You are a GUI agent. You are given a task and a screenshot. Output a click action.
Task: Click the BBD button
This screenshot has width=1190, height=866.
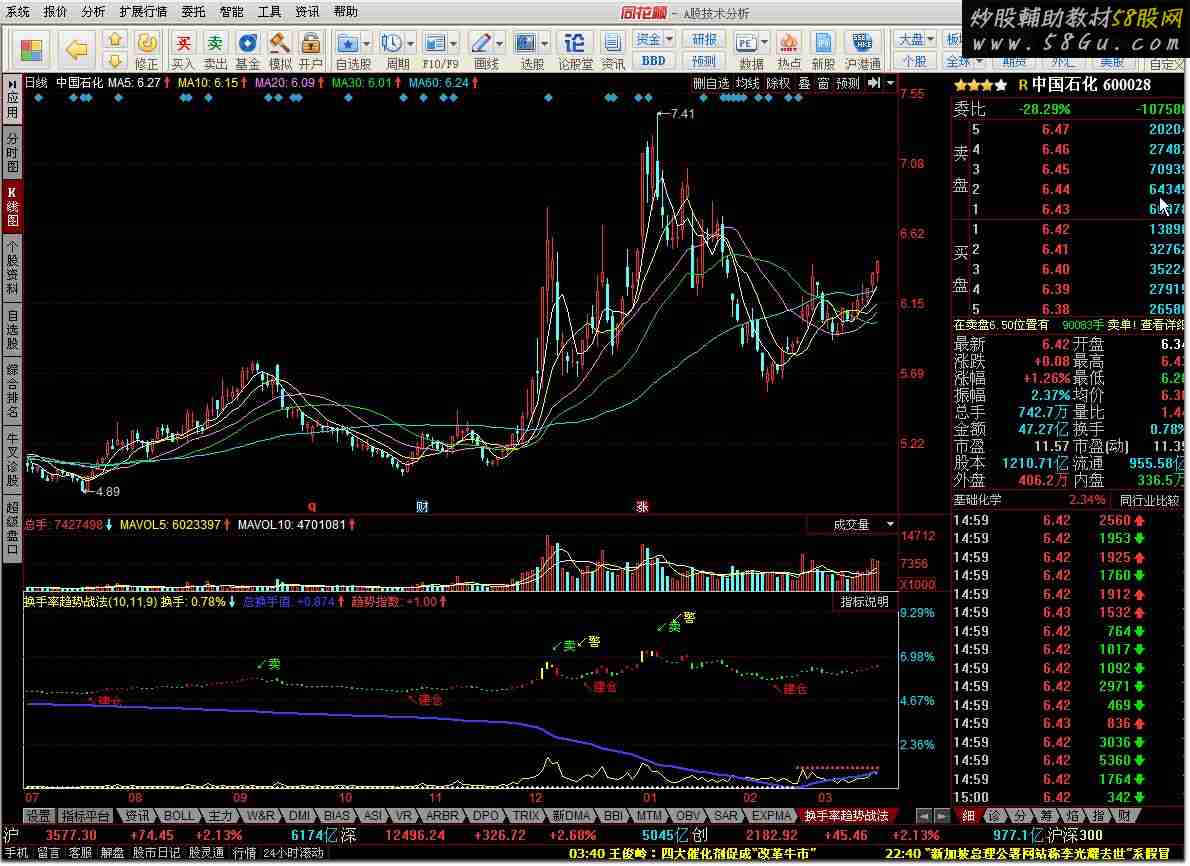click(x=653, y=61)
